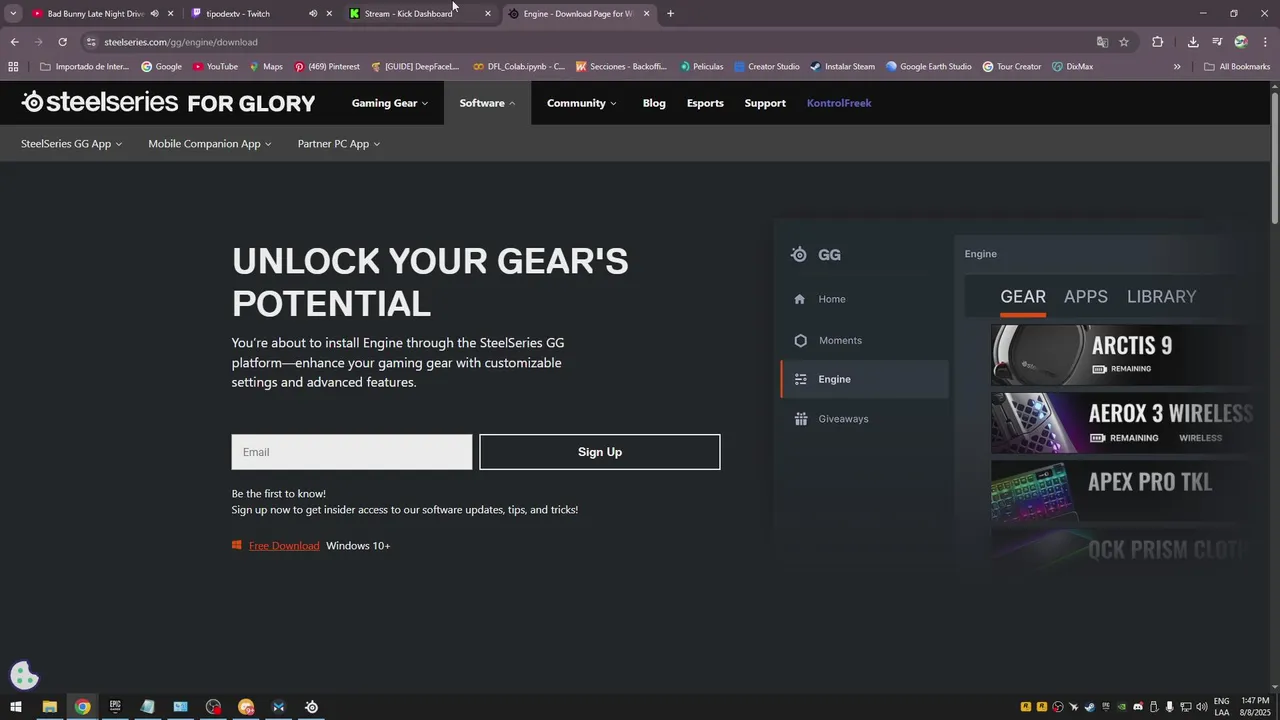Click the Chrome back arrow
Image resolution: width=1280 pixels, height=720 pixels.
(x=14, y=42)
